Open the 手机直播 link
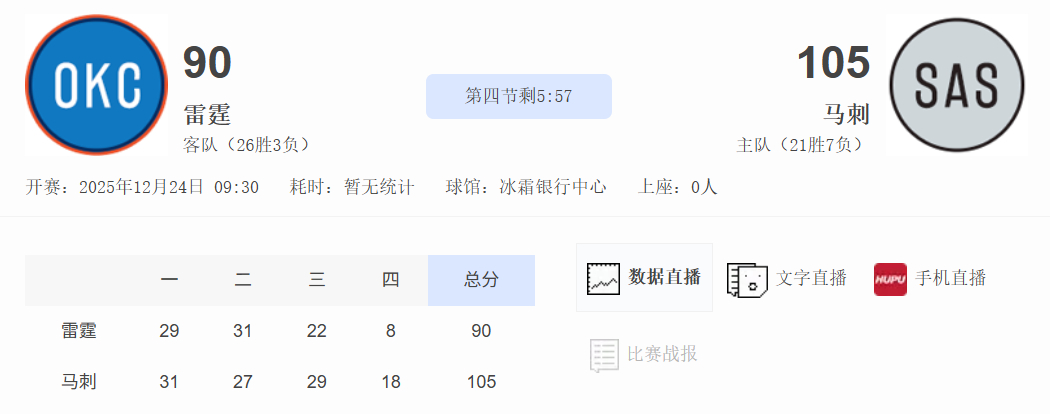1050x414 pixels. (950, 277)
